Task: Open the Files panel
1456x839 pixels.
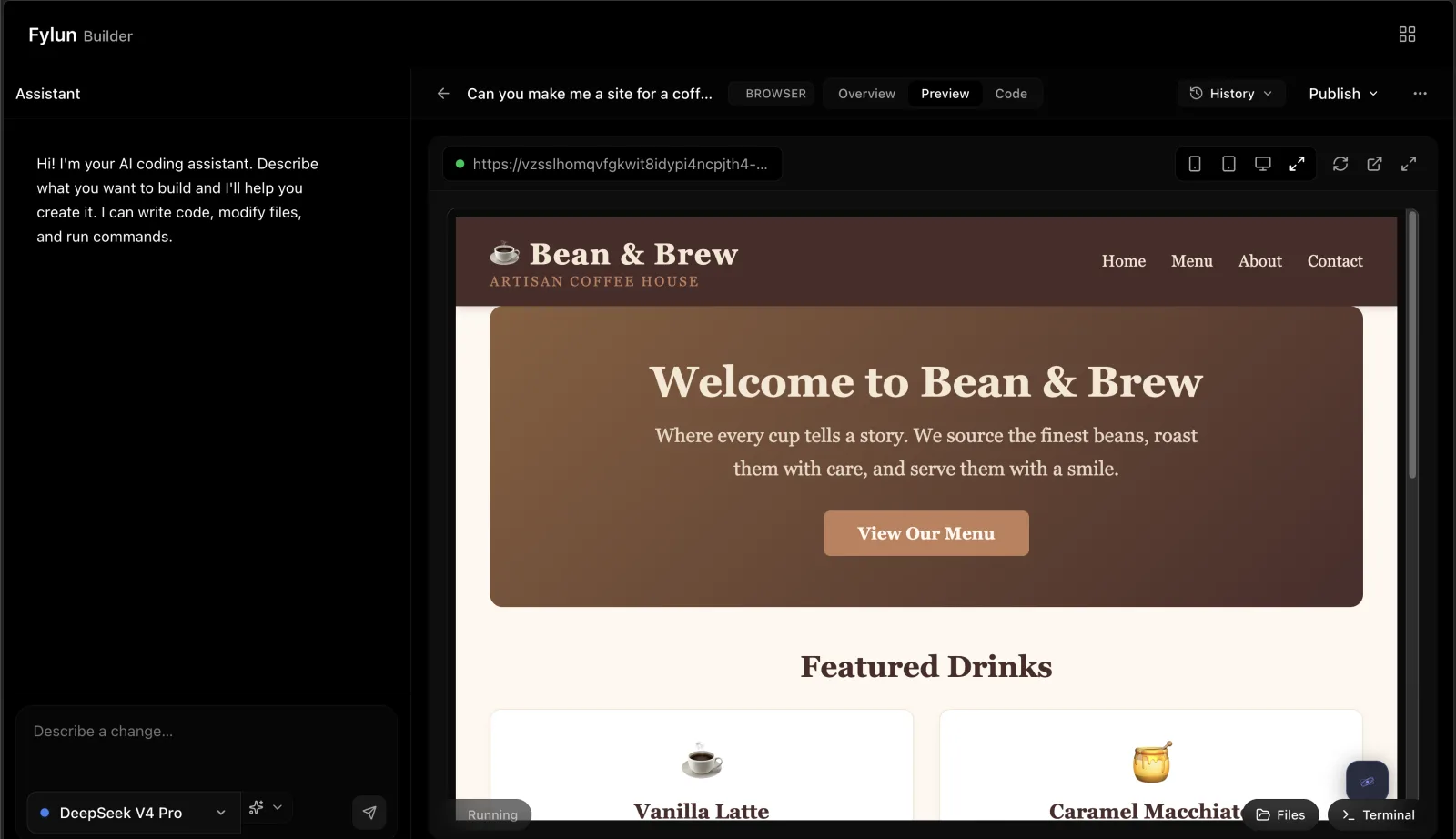Action: (1280, 814)
